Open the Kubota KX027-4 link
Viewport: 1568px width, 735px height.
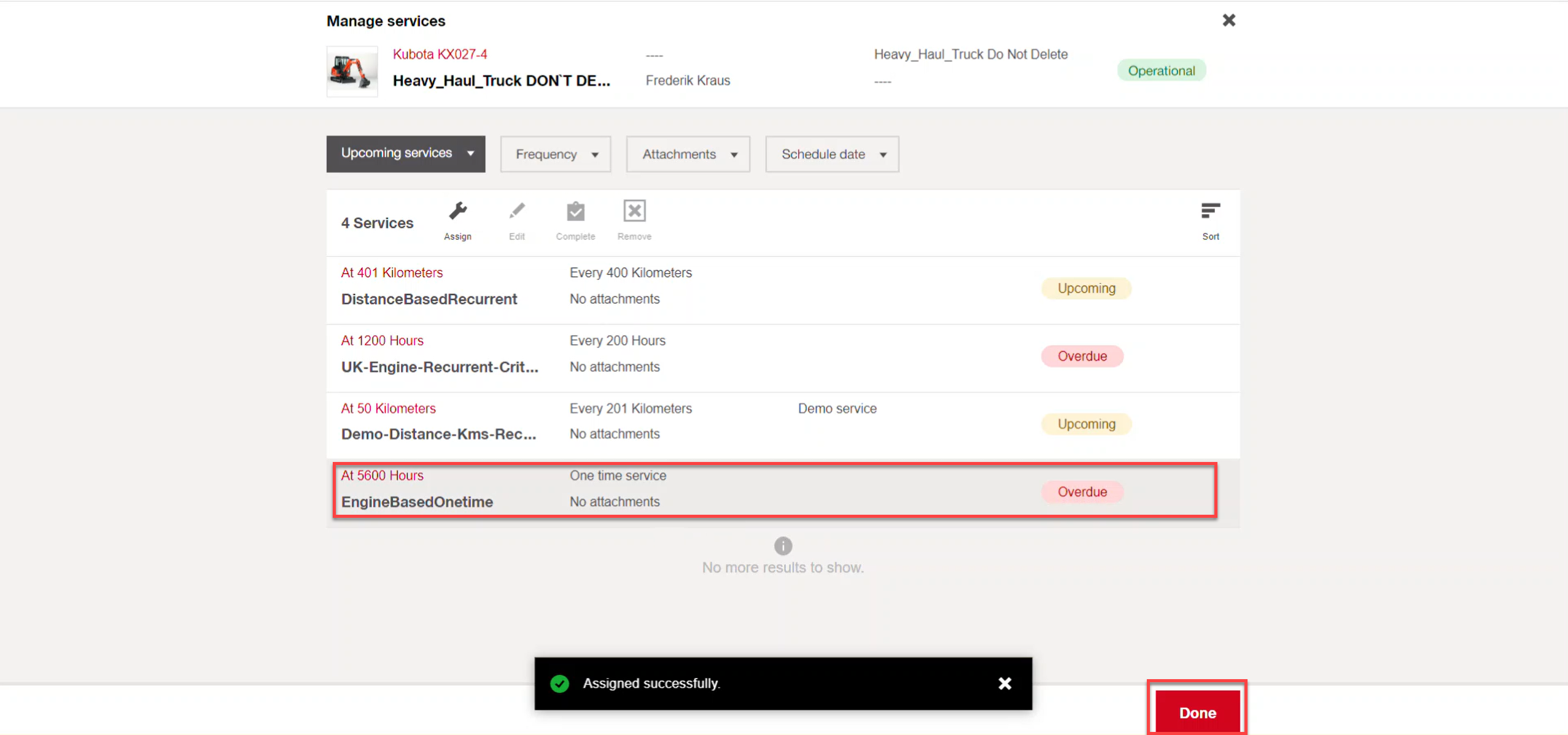(x=440, y=54)
